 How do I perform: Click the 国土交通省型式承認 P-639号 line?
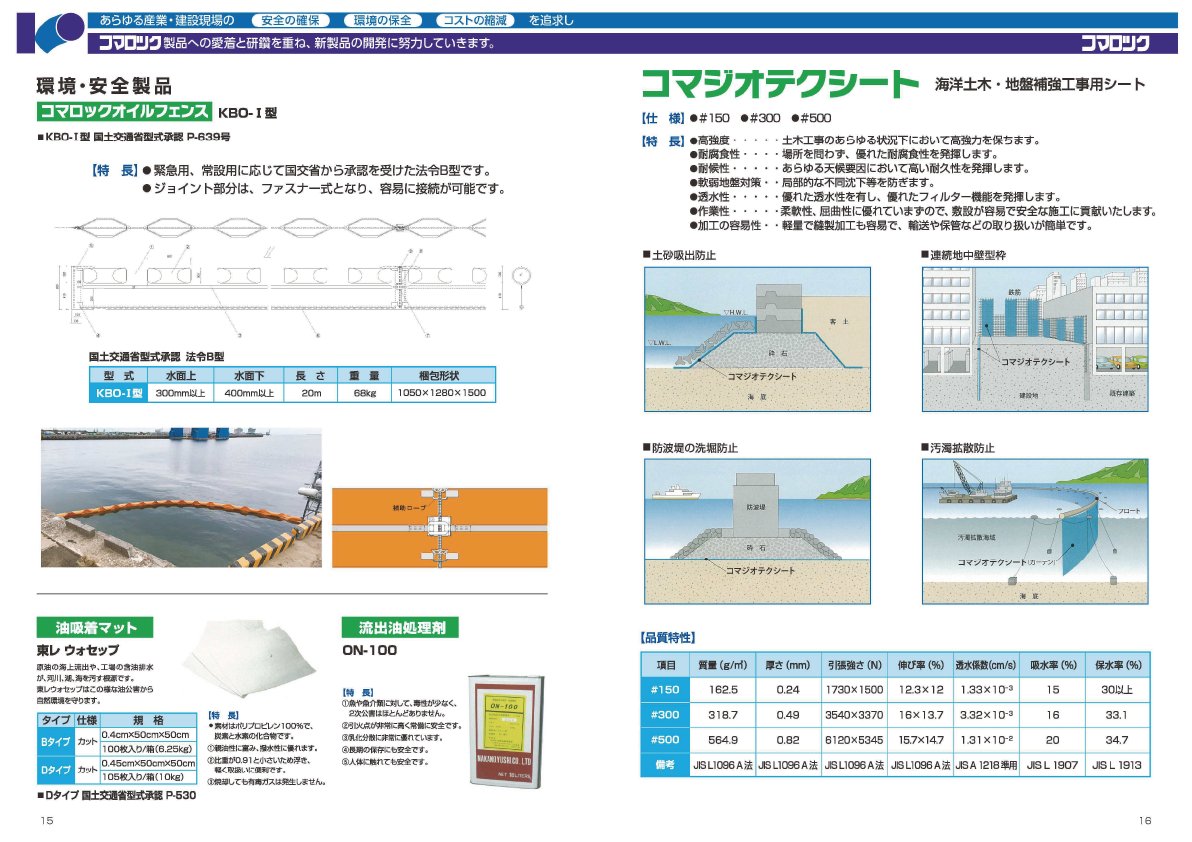[134, 138]
